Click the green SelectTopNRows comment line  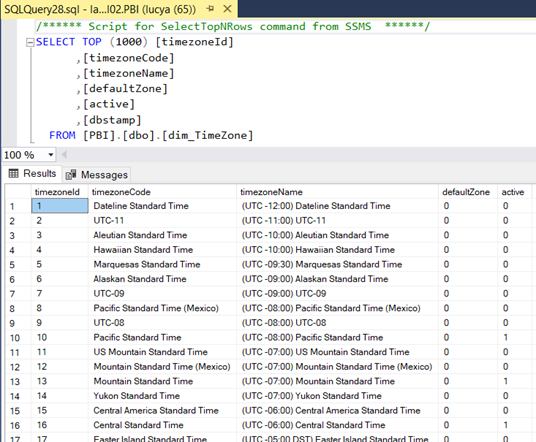(x=233, y=26)
